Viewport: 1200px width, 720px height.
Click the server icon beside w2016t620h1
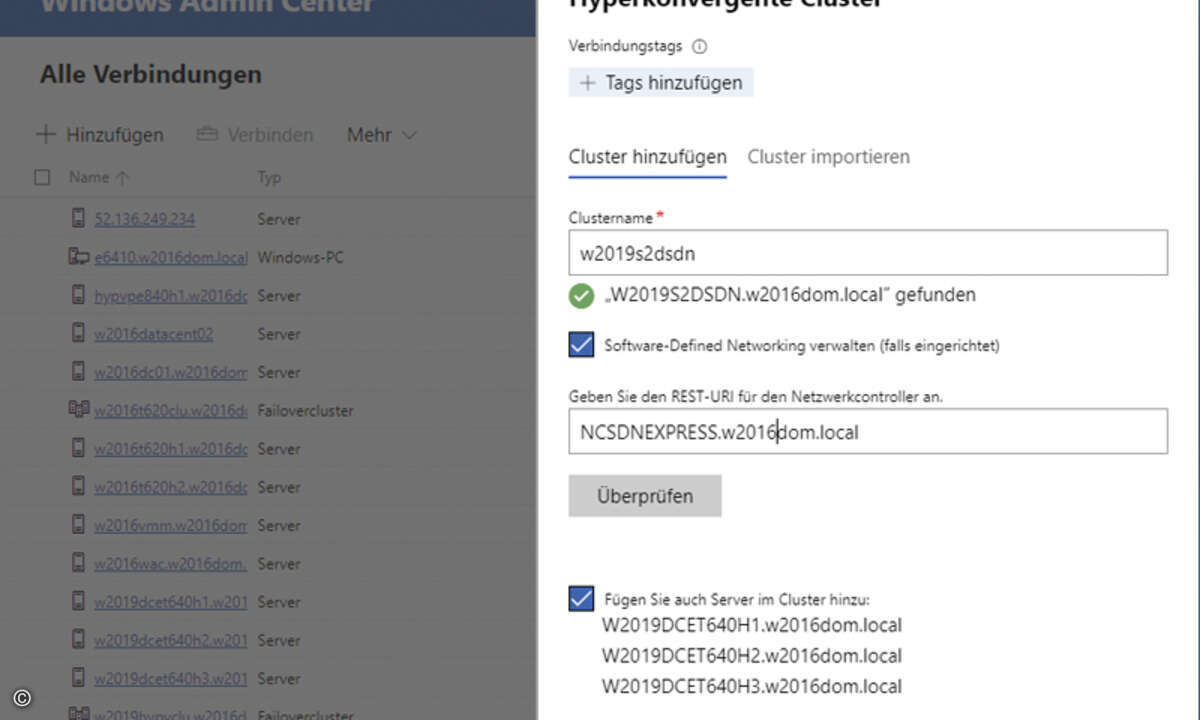pyautogui.click(x=78, y=448)
